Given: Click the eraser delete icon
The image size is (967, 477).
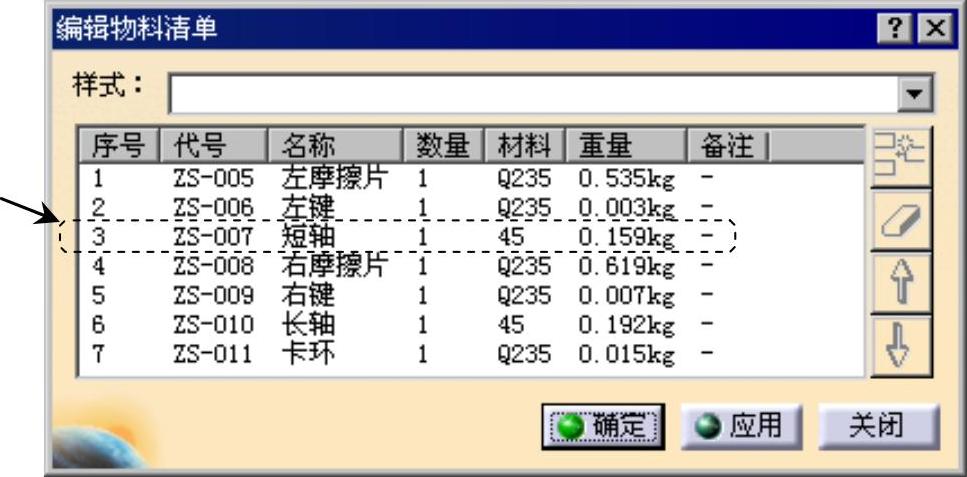Looking at the screenshot, I should 901,220.
